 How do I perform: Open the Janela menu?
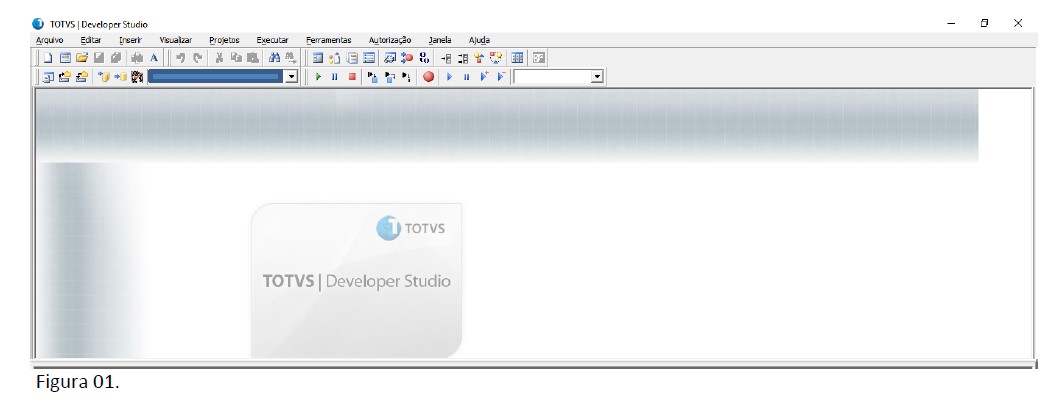click(440, 40)
